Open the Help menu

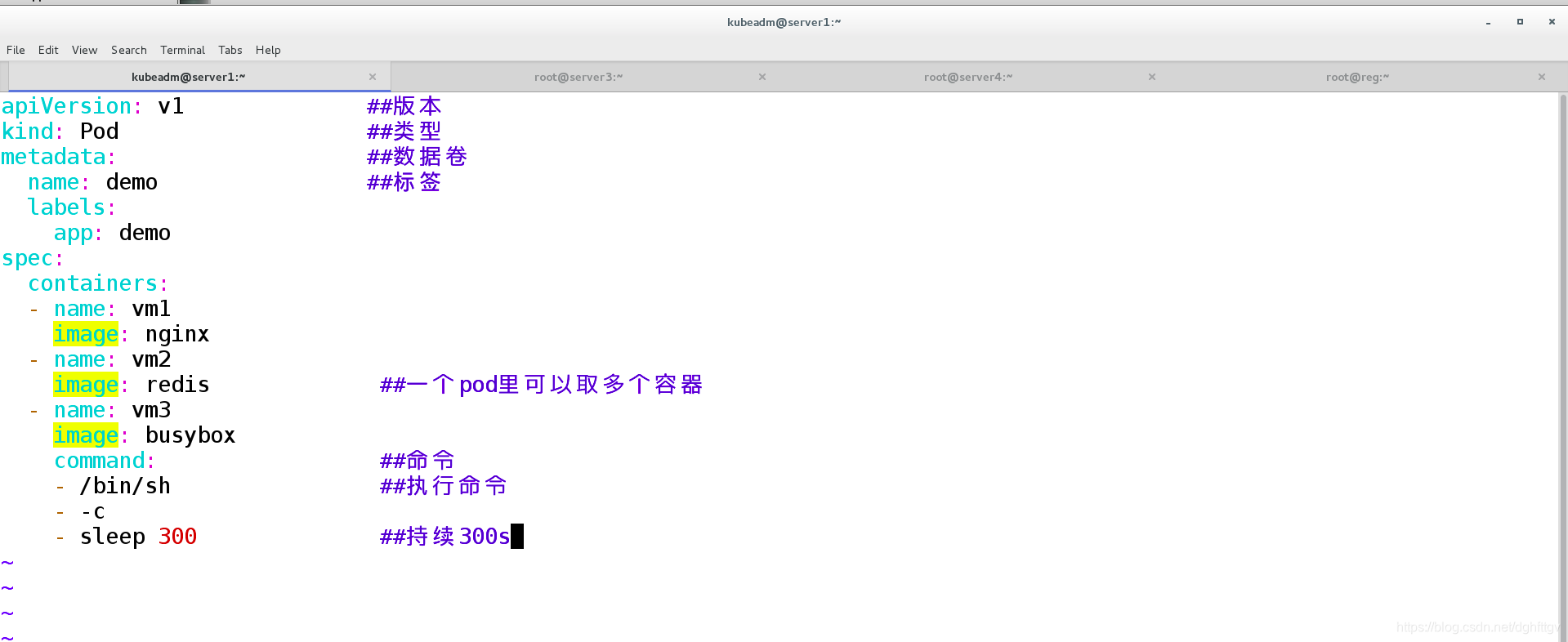(x=268, y=50)
